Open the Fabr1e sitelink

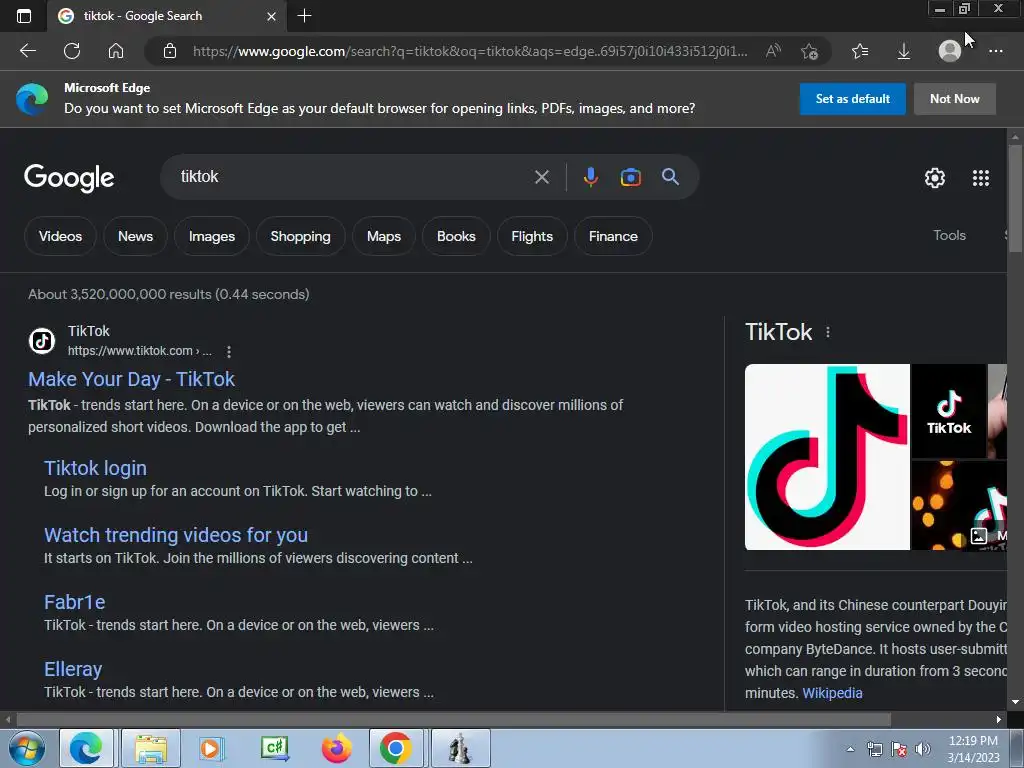[x=74, y=602]
